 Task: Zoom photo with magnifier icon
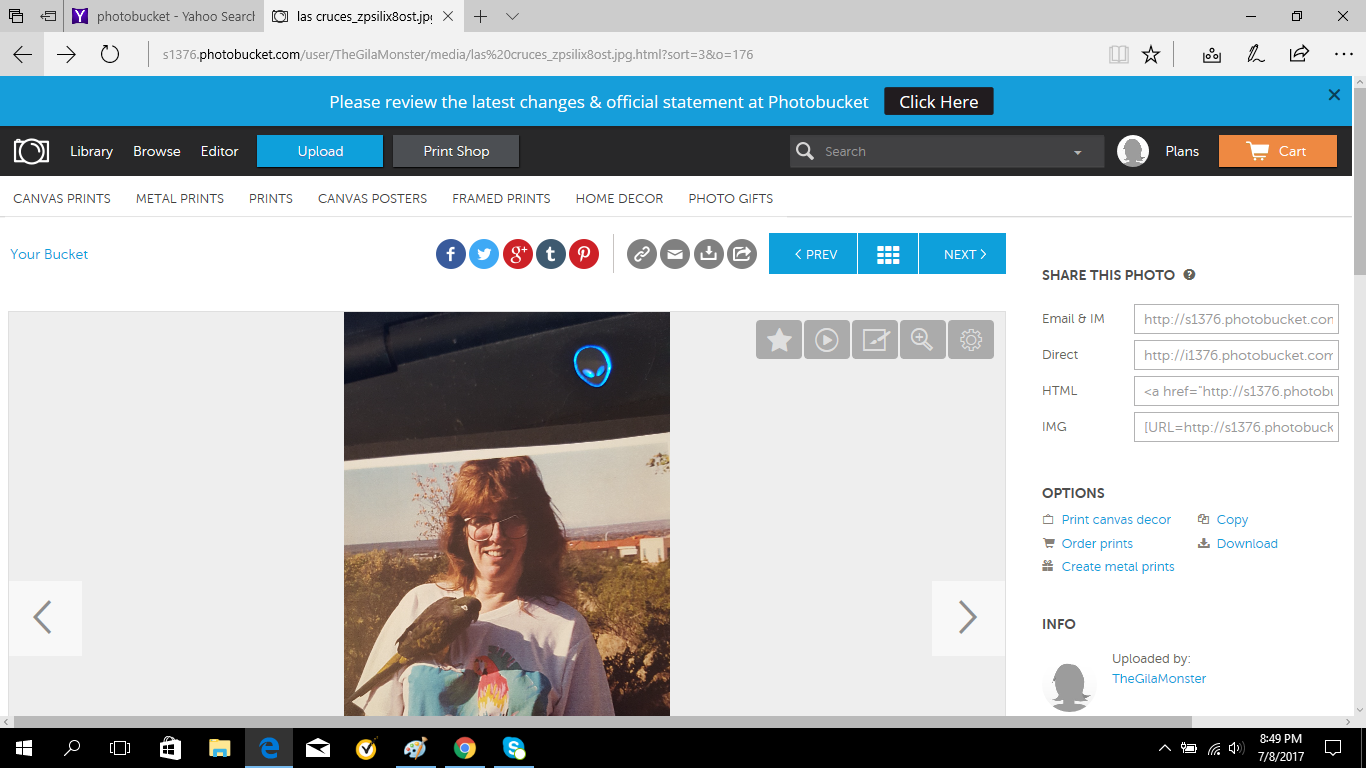(922, 340)
